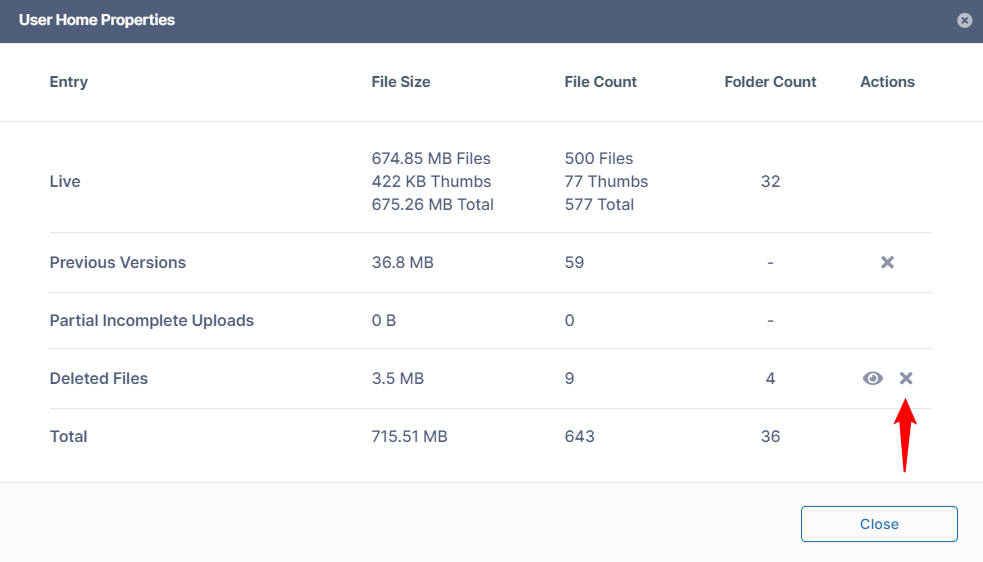Select the Partial Incomplete Uploads label
This screenshot has width=983, height=562.
point(152,321)
